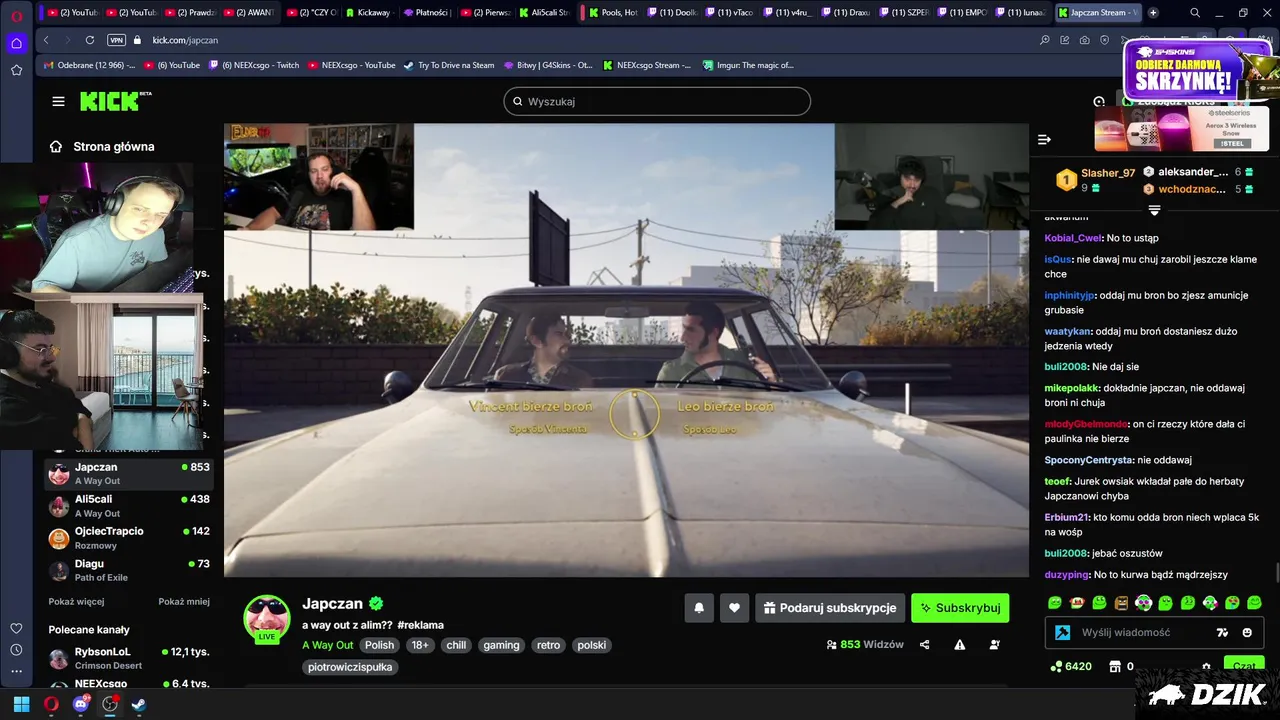Viewport: 1280px width, 720px height.
Task: Go to Strona główna in sidebar
Action: click(x=102, y=146)
